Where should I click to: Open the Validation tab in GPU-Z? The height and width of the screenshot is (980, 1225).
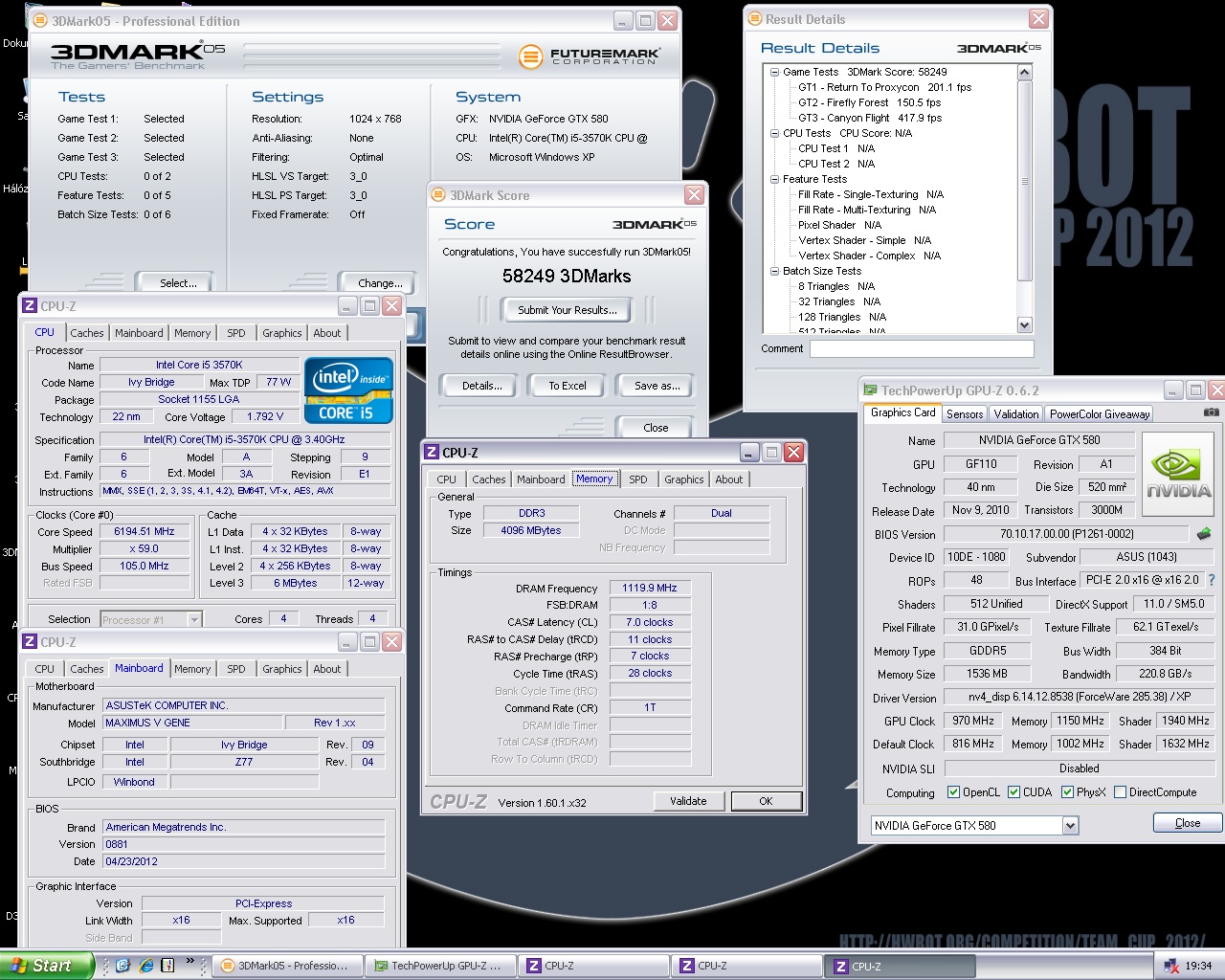point(1016,413)
